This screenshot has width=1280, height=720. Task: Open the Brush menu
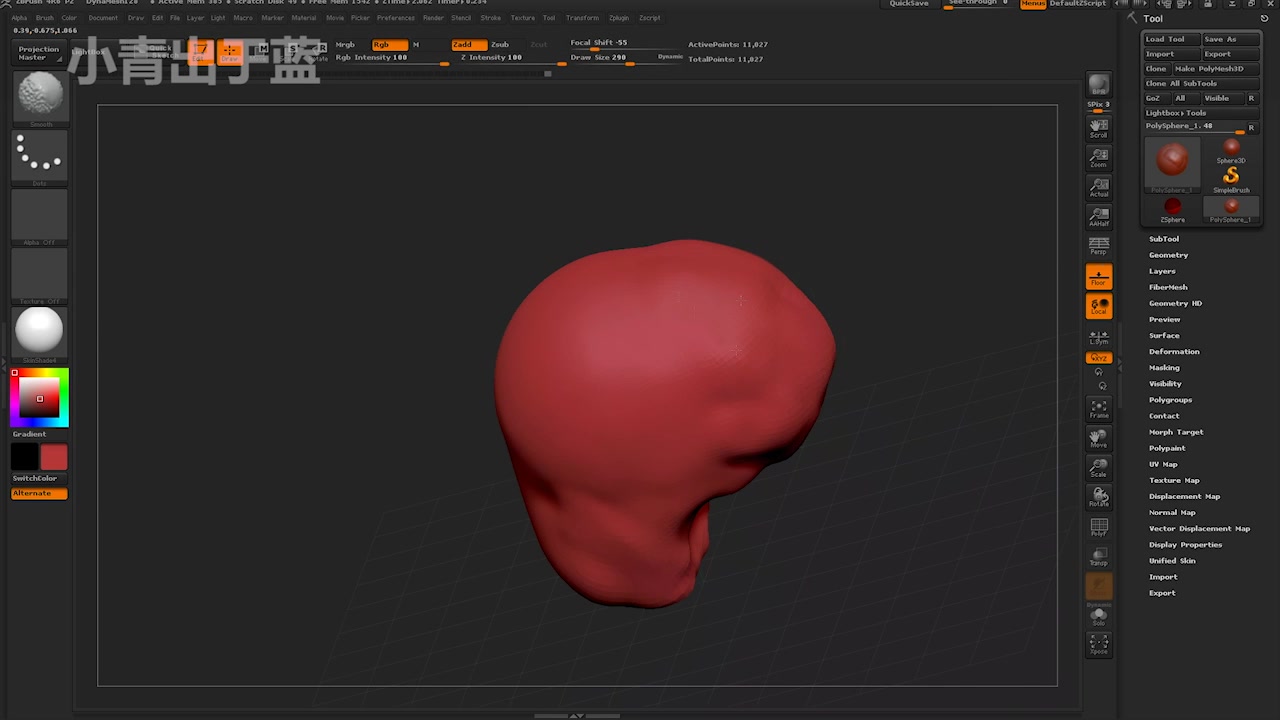(x=45, y=18)
